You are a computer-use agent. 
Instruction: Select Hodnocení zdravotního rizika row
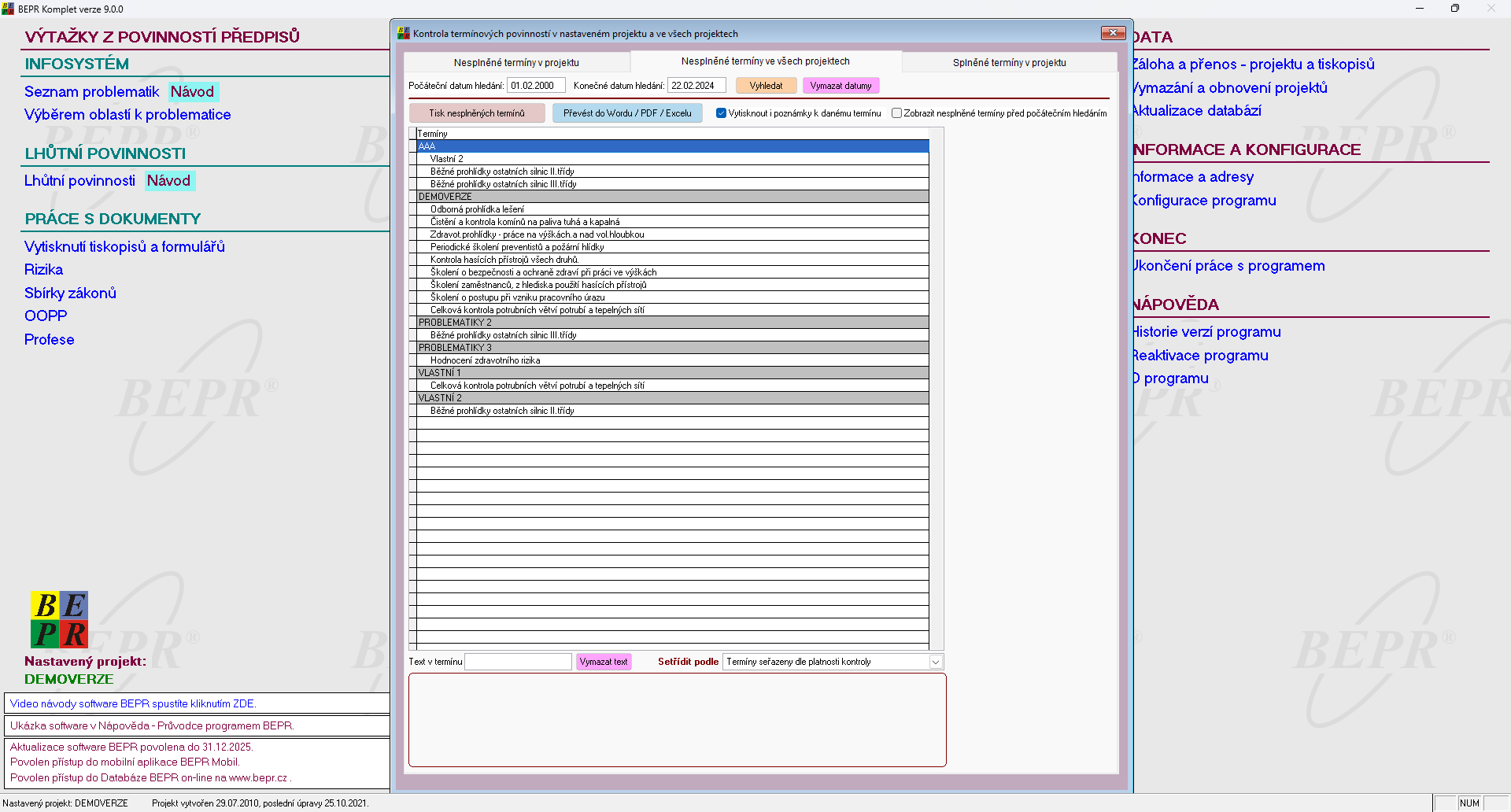[673, 360]
